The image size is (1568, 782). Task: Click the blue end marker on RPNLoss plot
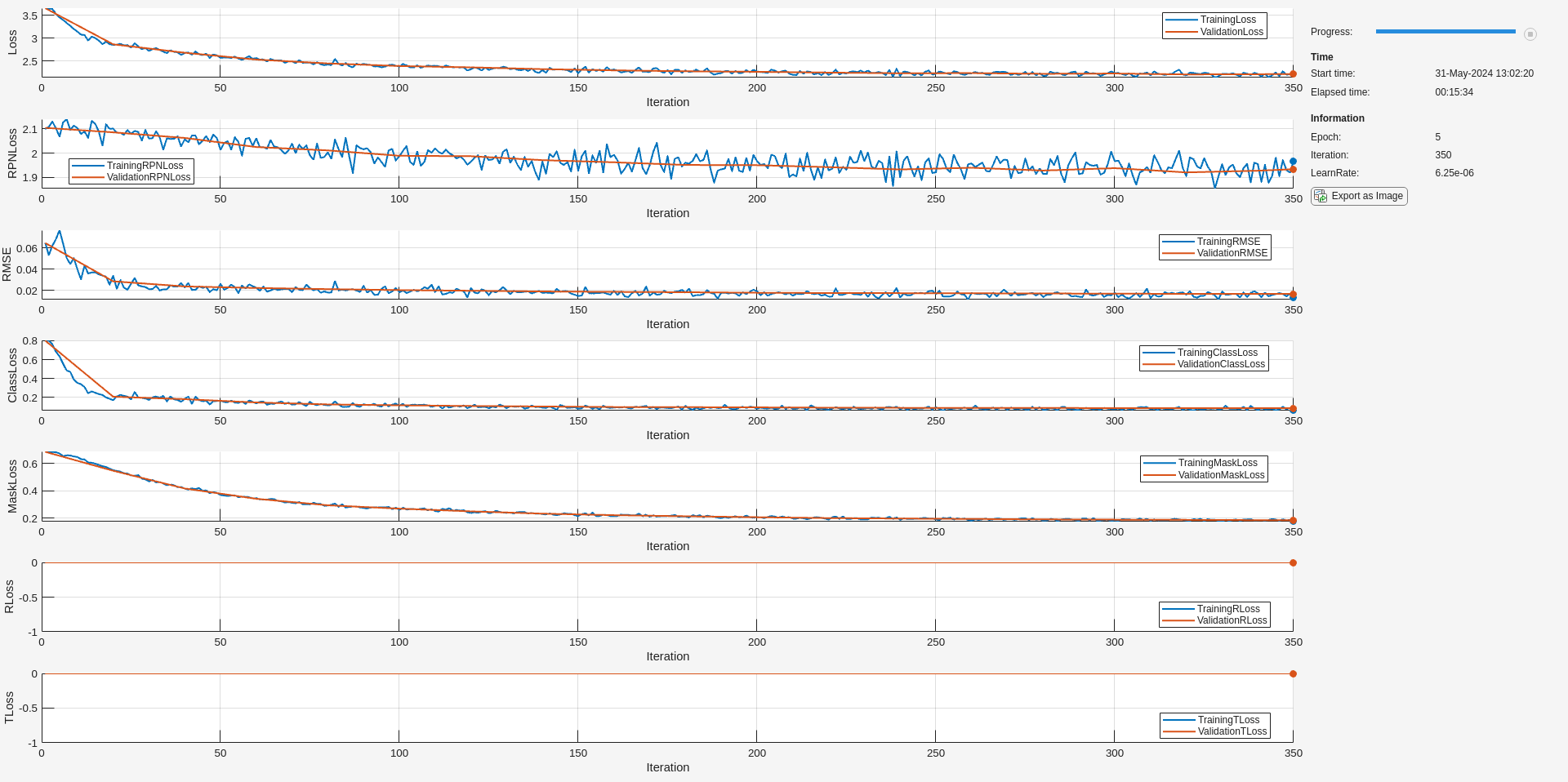(1293, 162)
